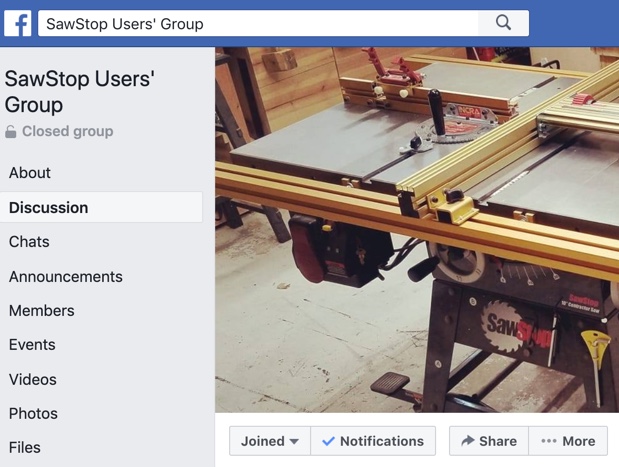Click the Share button
619x467 pixels.
[x=489, y=441]
